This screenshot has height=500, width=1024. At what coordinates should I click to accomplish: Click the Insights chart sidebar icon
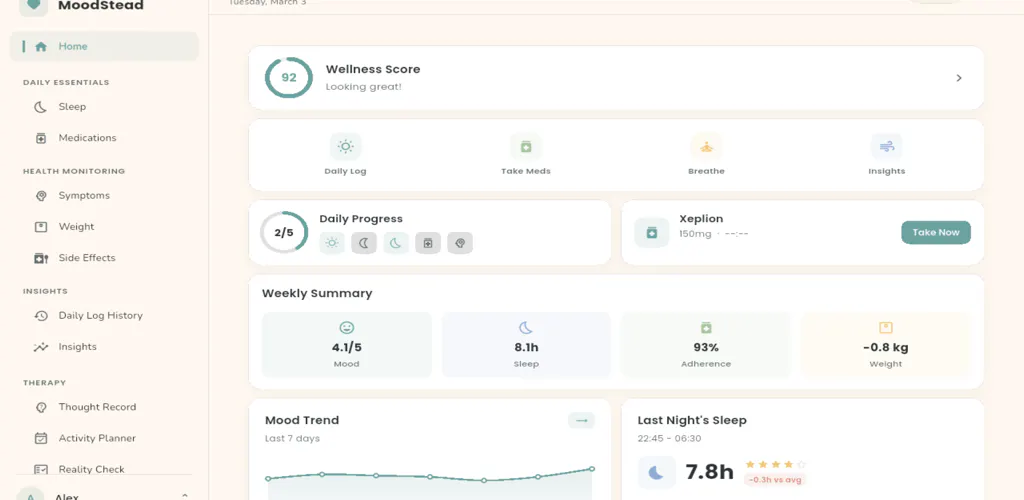[40, 347]
